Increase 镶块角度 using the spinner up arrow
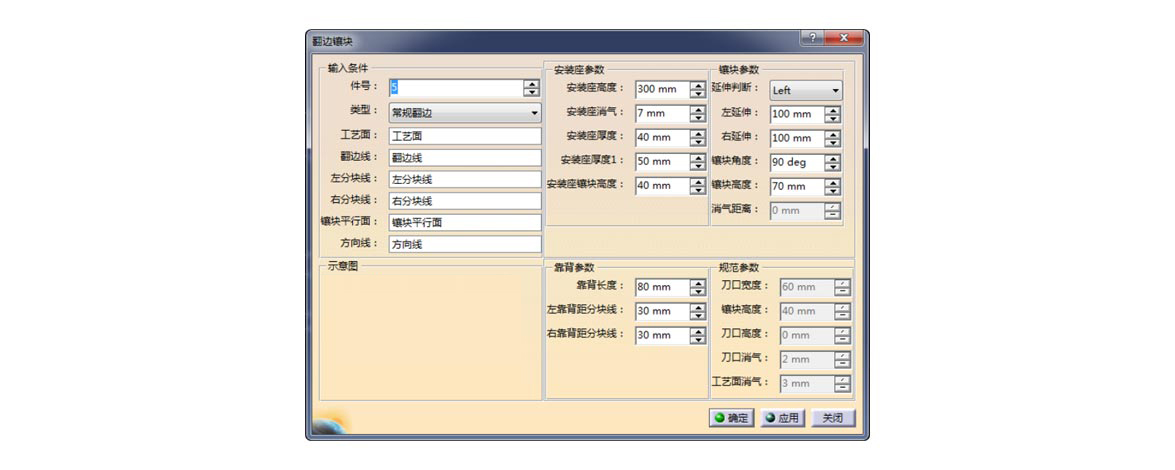Viewport: 1175px width, 470px height. point(832,157)
